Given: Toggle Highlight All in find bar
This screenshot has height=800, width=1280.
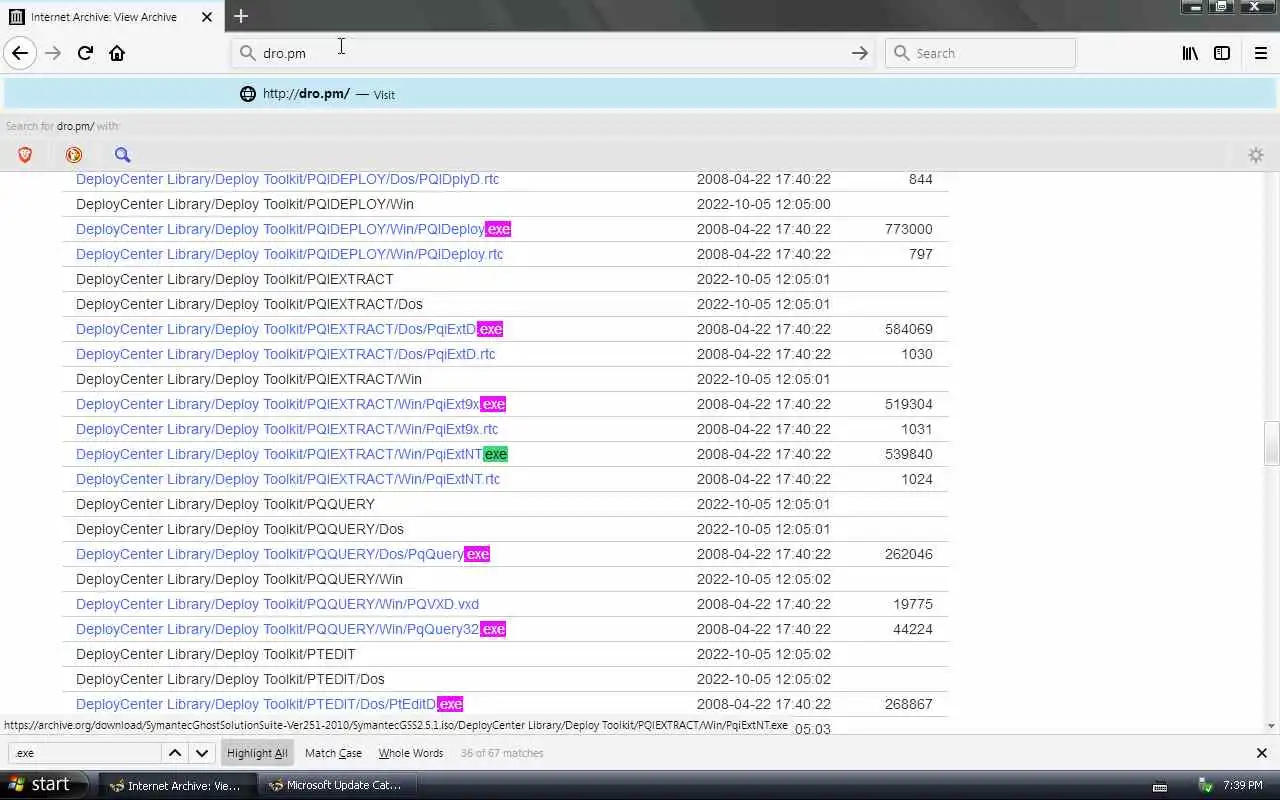Looking at the screenshot, I should [257, 753].
